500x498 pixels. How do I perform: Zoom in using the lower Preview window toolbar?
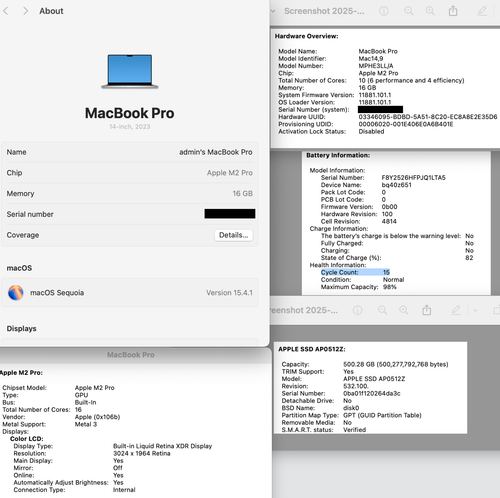(x=404, y=310)
